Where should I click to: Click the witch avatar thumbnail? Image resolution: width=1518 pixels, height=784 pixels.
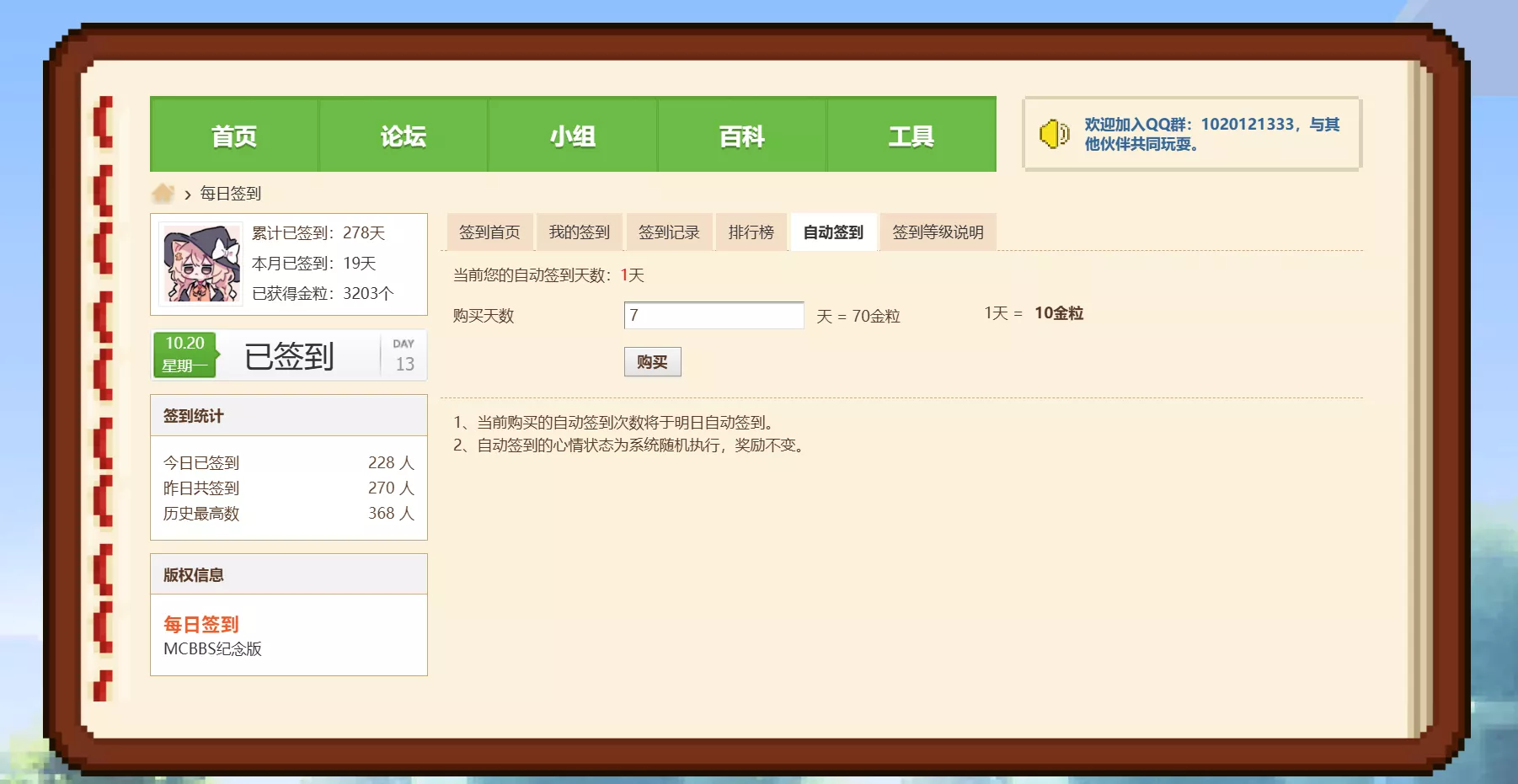pyautogui.click(x=199, y=264)
